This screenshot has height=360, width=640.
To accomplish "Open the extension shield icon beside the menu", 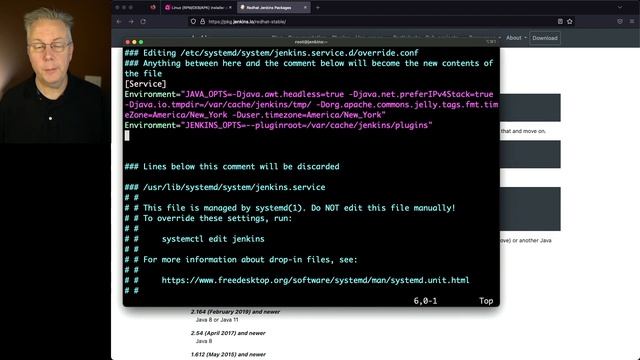I will tap(620, 21).
